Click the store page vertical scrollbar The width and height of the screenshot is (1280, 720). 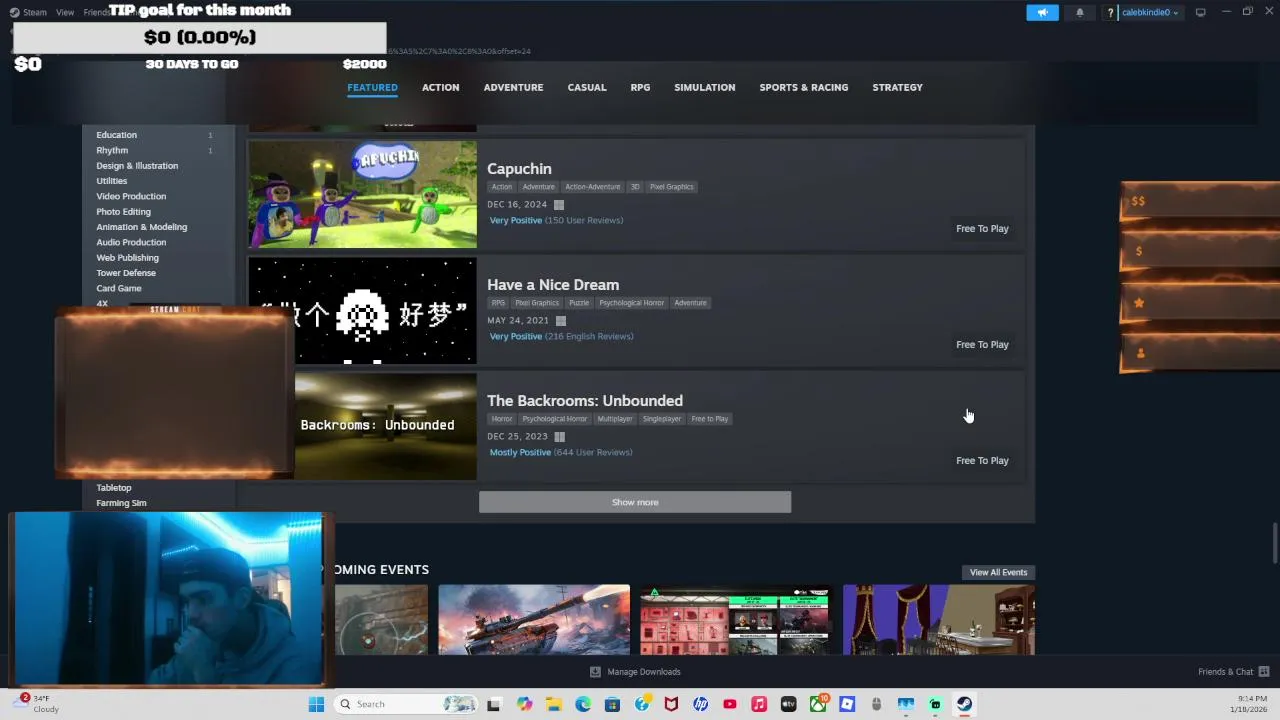tap(1274, 543)
